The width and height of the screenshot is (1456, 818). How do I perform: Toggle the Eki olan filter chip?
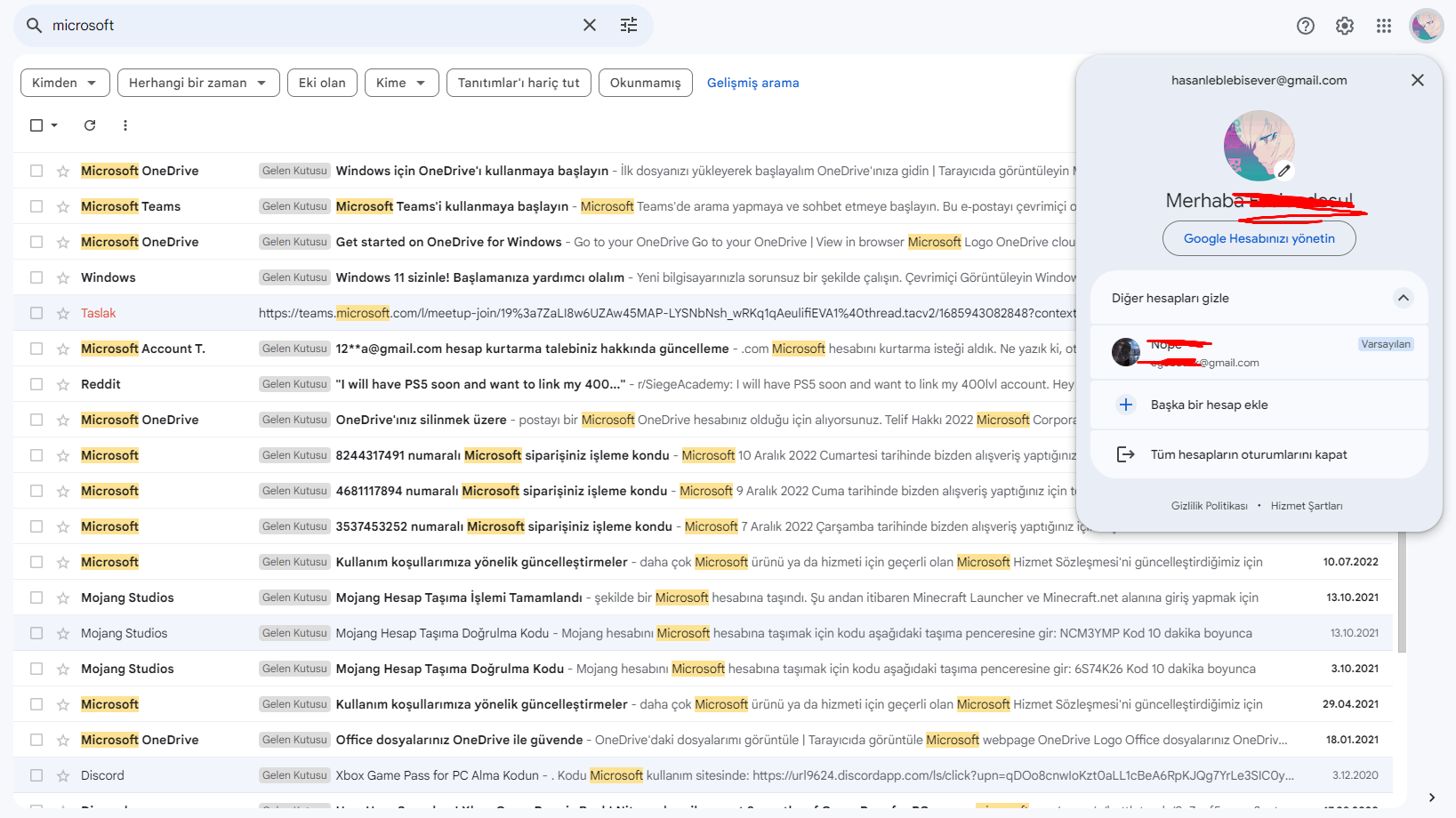click(x=322, y=83)
